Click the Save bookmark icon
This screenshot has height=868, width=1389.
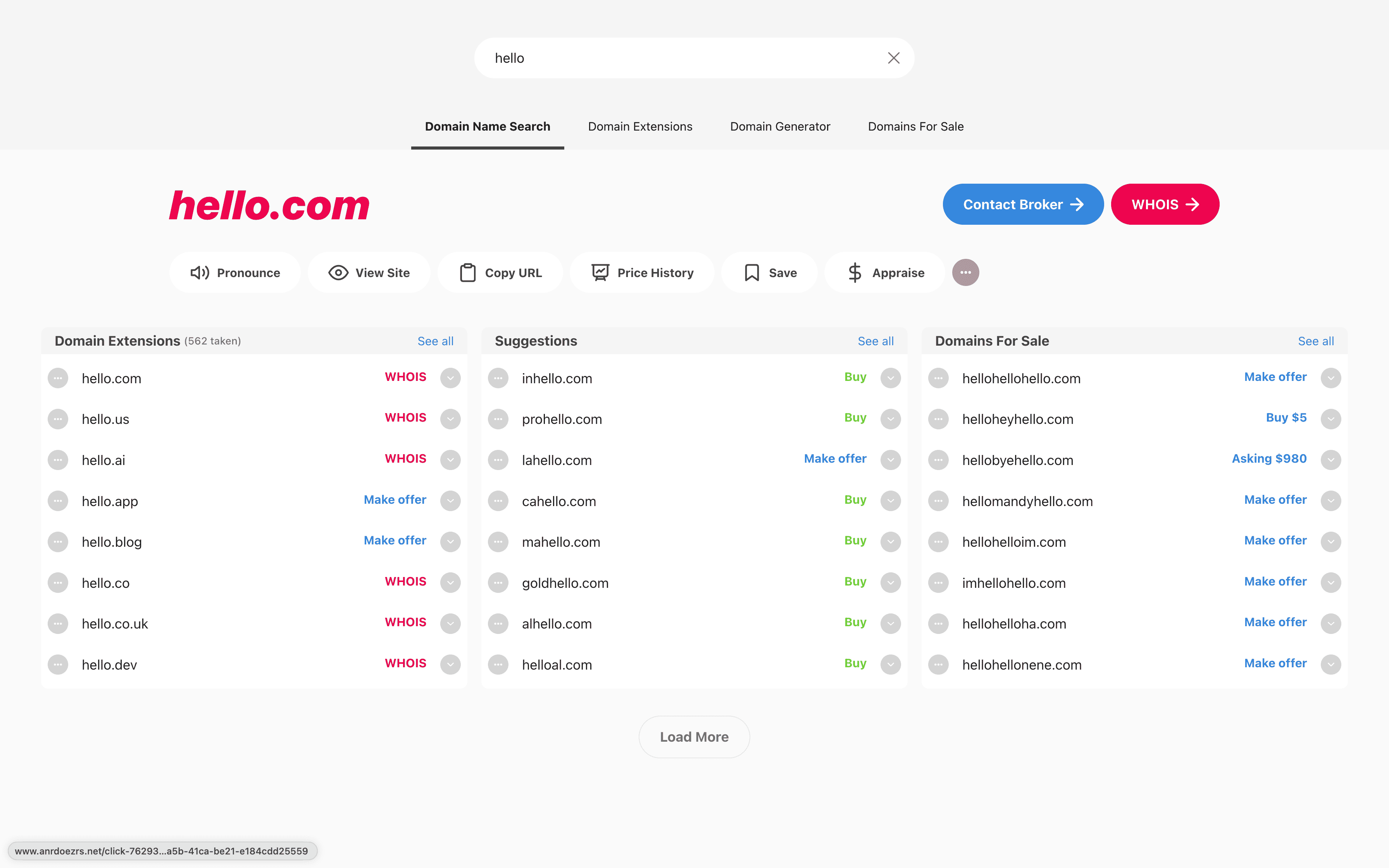tap(751, 273)
